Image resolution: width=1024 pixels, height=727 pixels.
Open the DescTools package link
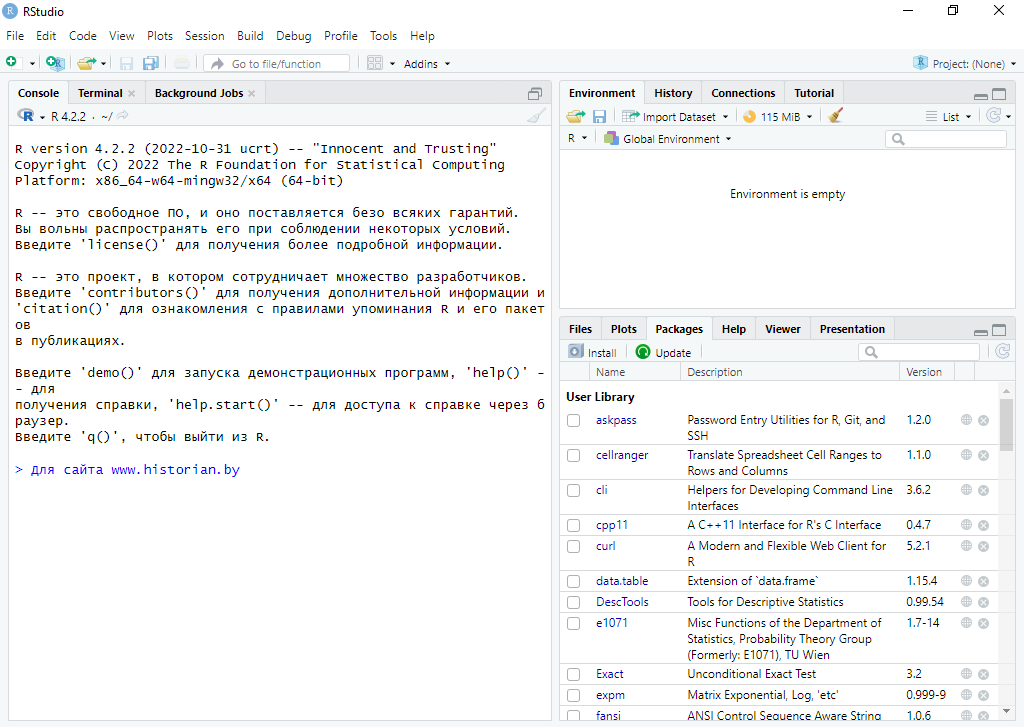(622, 602)
